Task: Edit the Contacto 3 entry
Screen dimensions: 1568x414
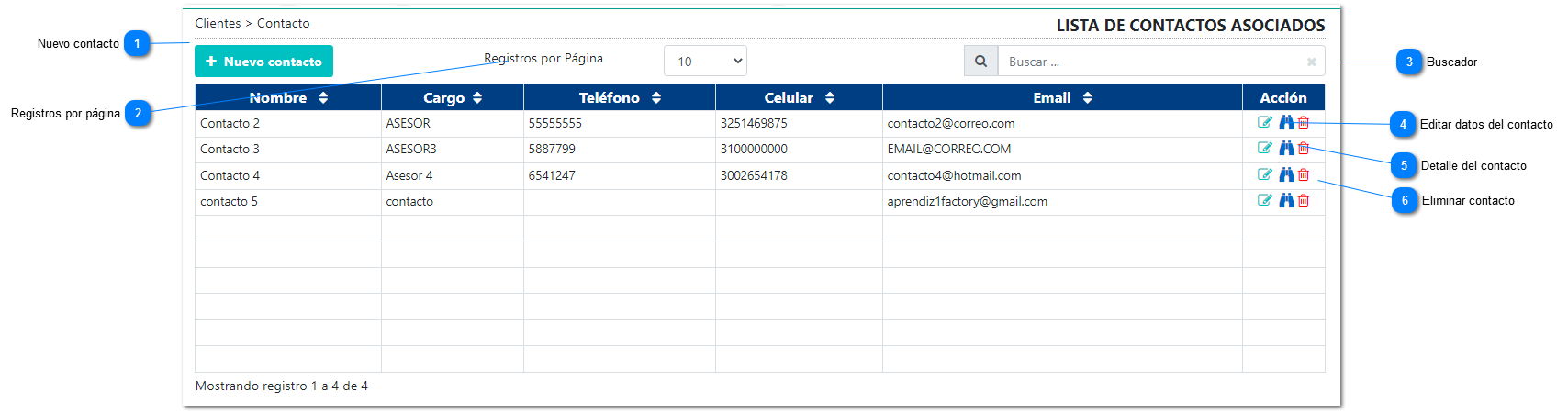Action: tap(1264, 148)
